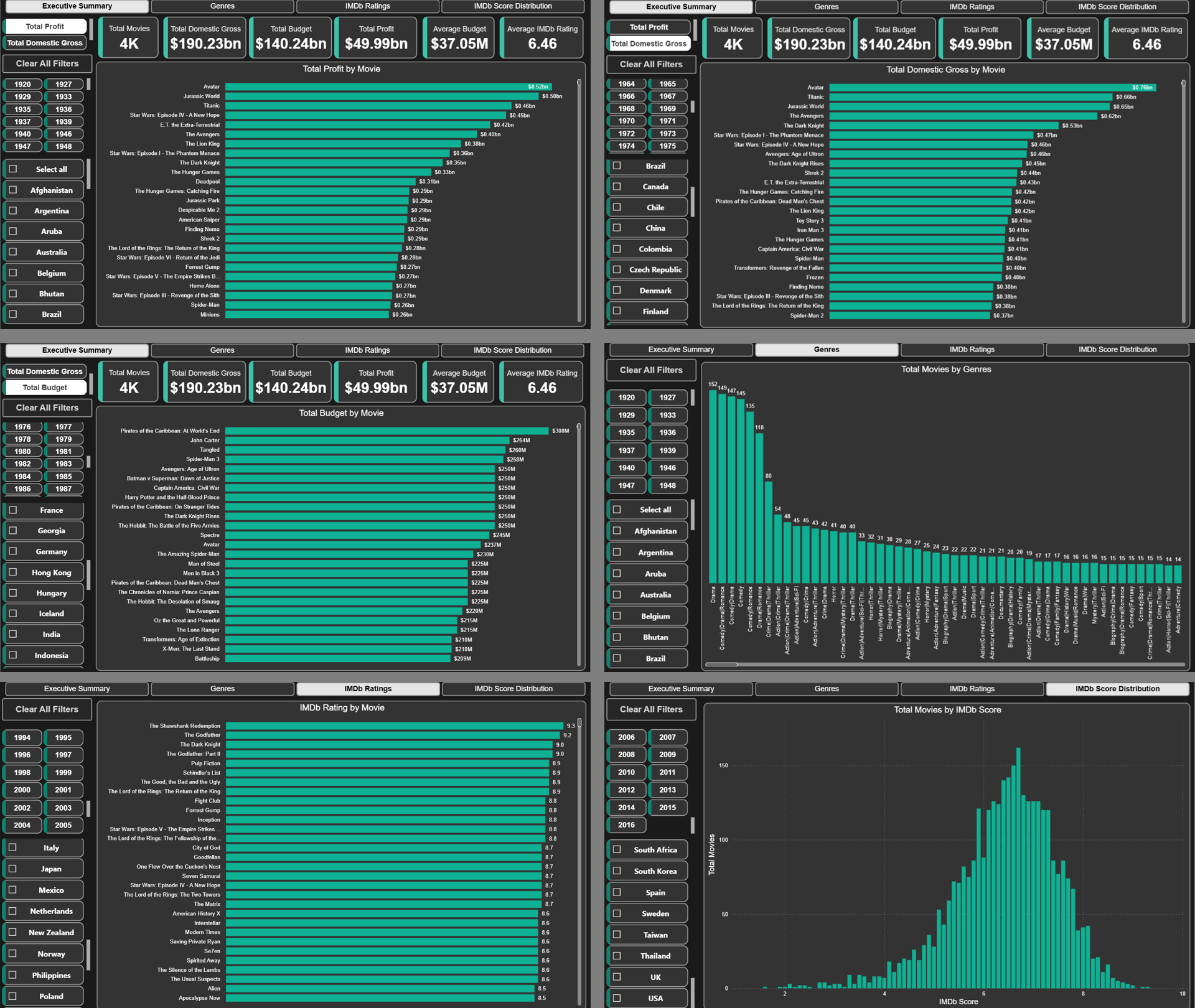
Task: Open IMDb Ratings tab above Total Budget by Movie
Action: (x=368, y=350)
